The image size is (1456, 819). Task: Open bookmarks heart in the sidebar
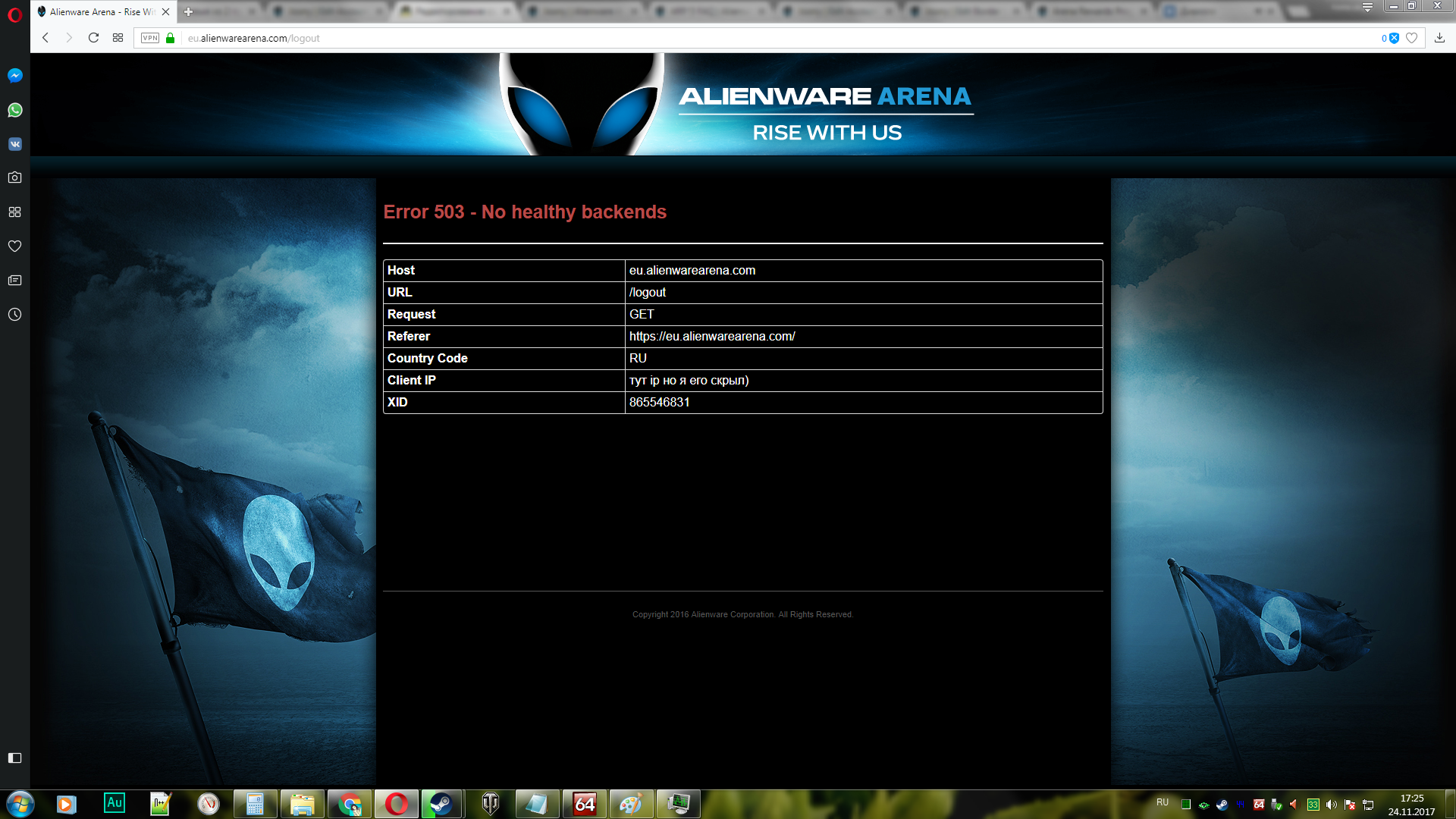pyautogui.click(x=14, y=246)
